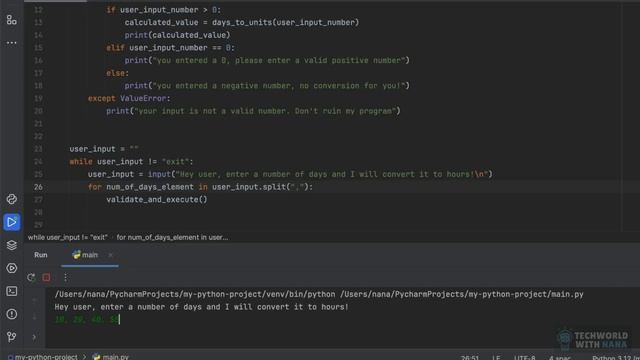This screenshot has height=360, width=640.
Task: Open the Python 3.12 interpreter selector
Action: tap(616, 358)
